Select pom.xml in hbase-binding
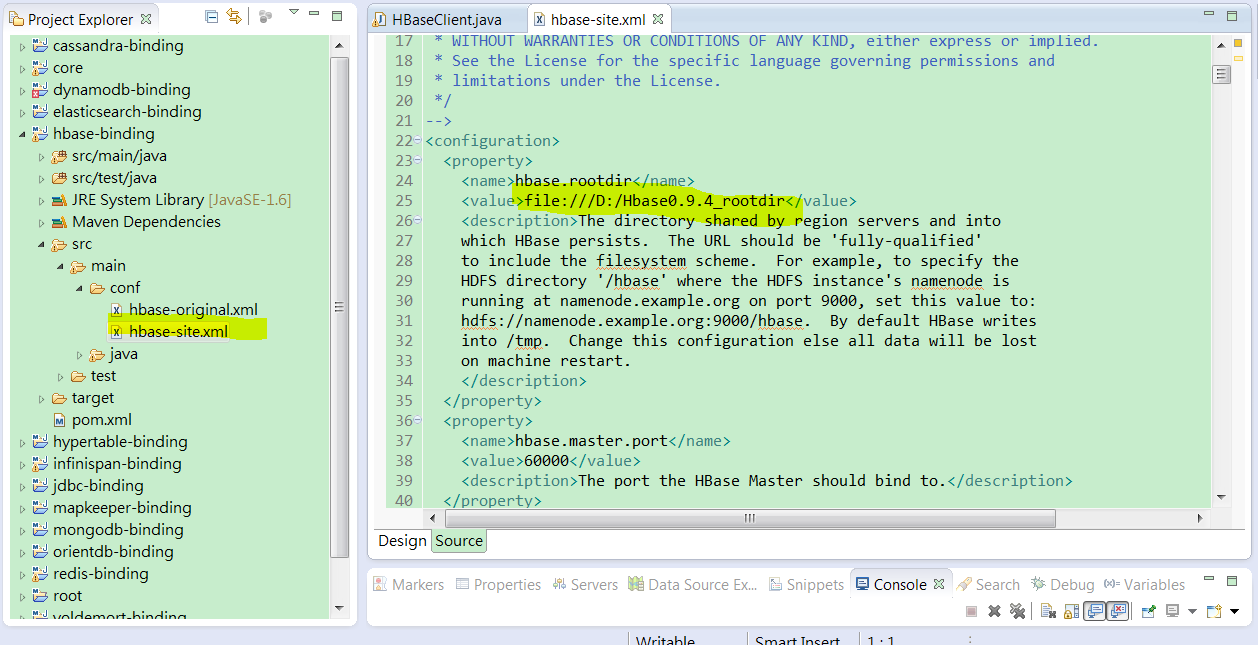This screenshot has width=1258, height=645. (x=91, y=420)
